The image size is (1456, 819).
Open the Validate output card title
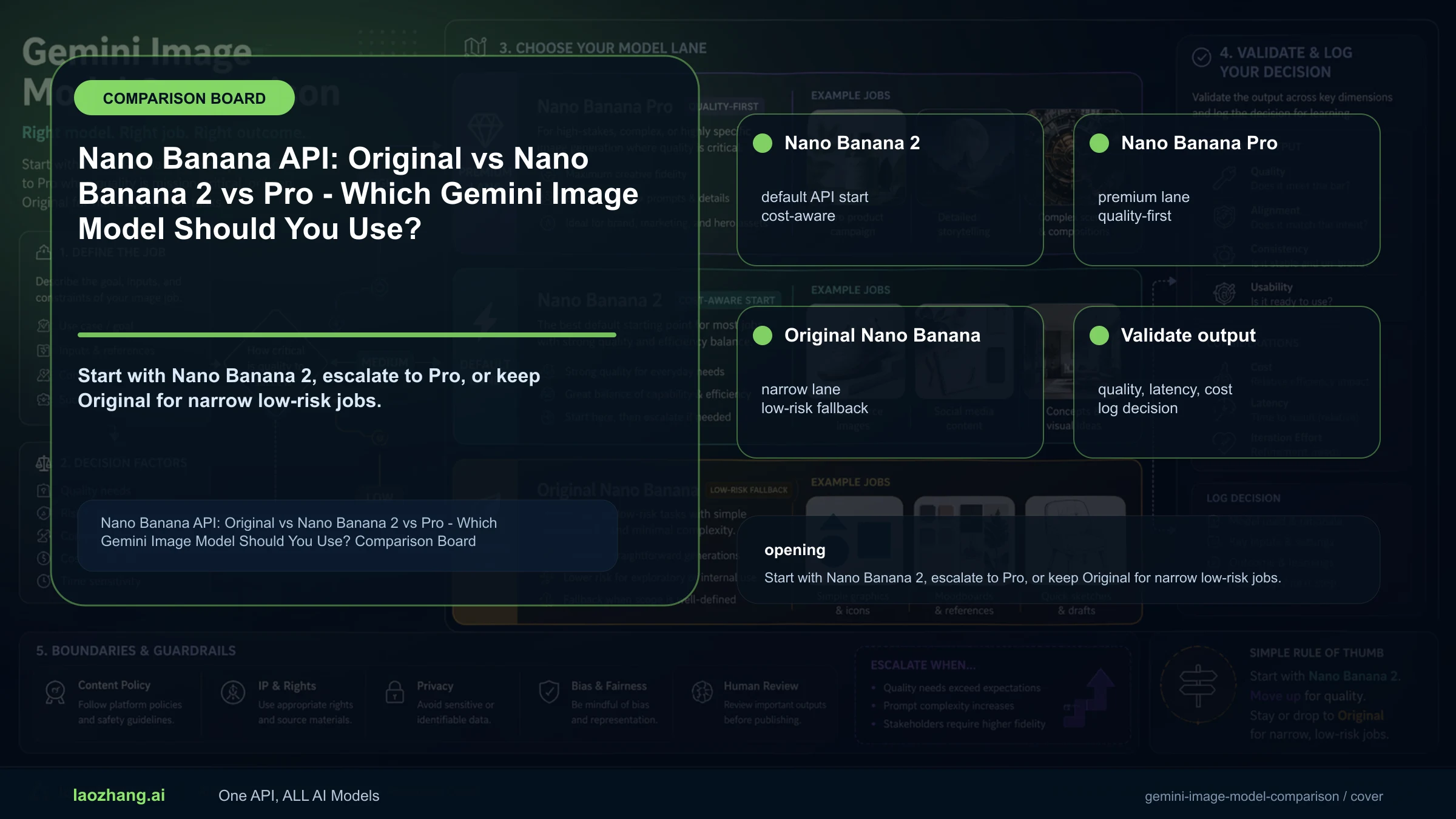[1188, 335]
